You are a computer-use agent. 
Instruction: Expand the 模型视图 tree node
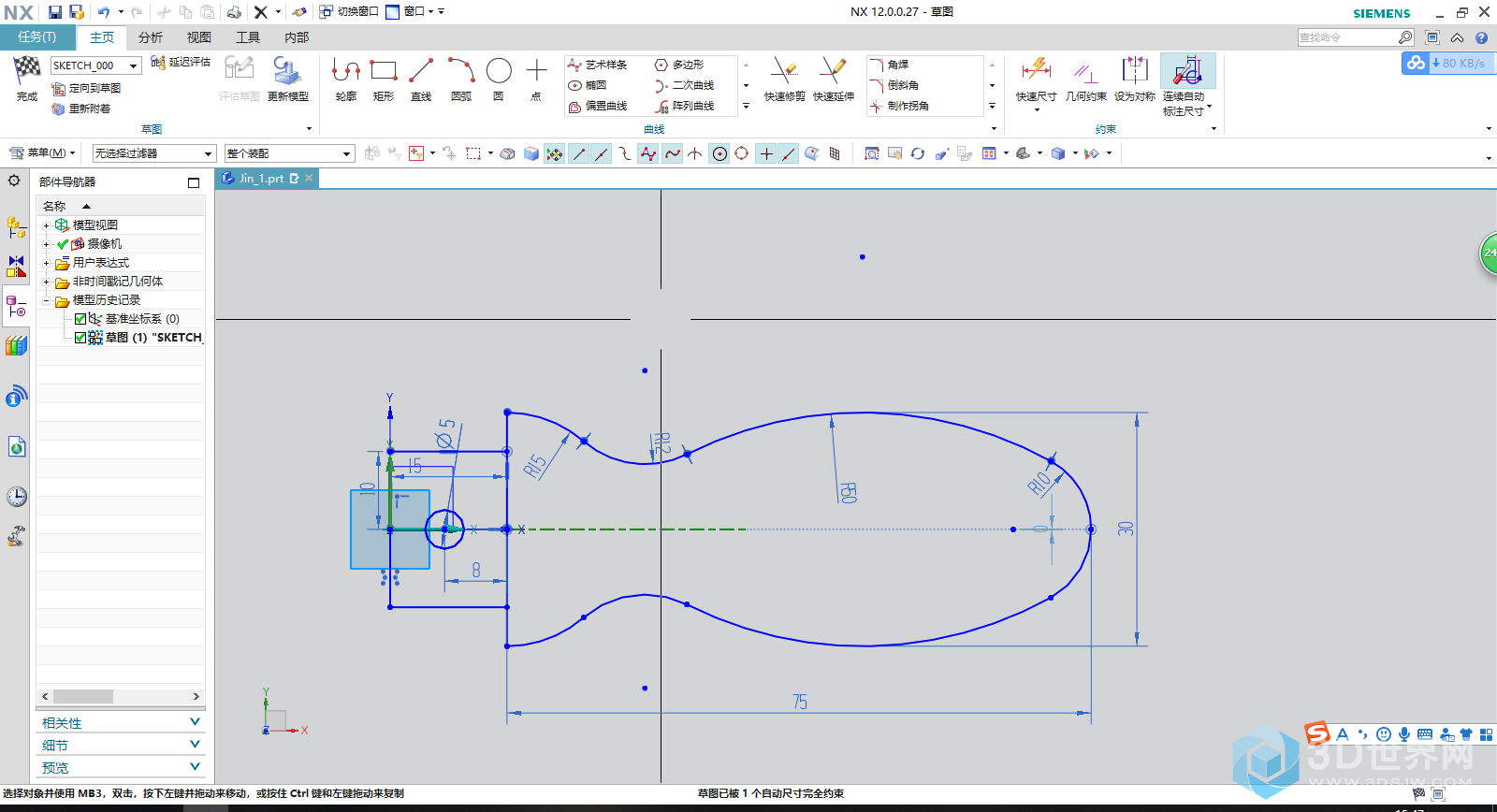tap(46, 225)
